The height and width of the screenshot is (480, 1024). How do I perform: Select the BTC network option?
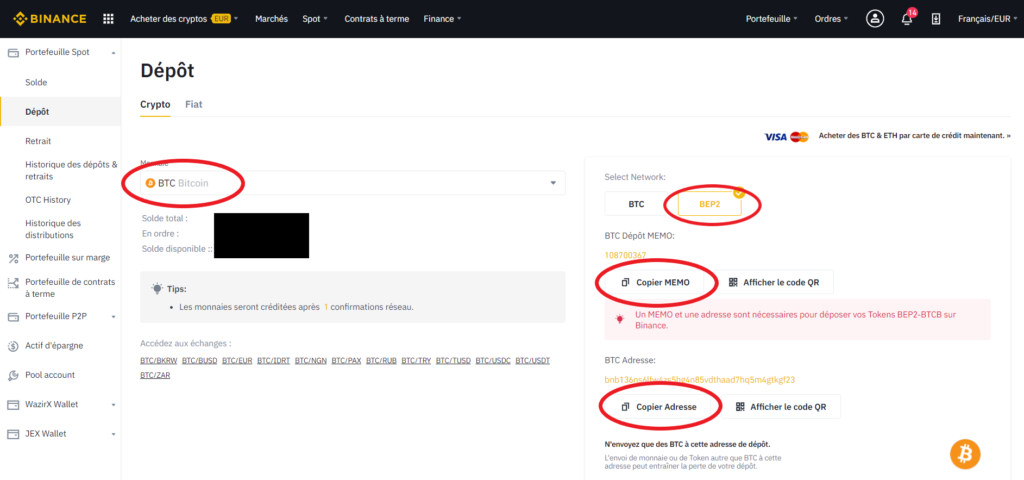[636, 204]
